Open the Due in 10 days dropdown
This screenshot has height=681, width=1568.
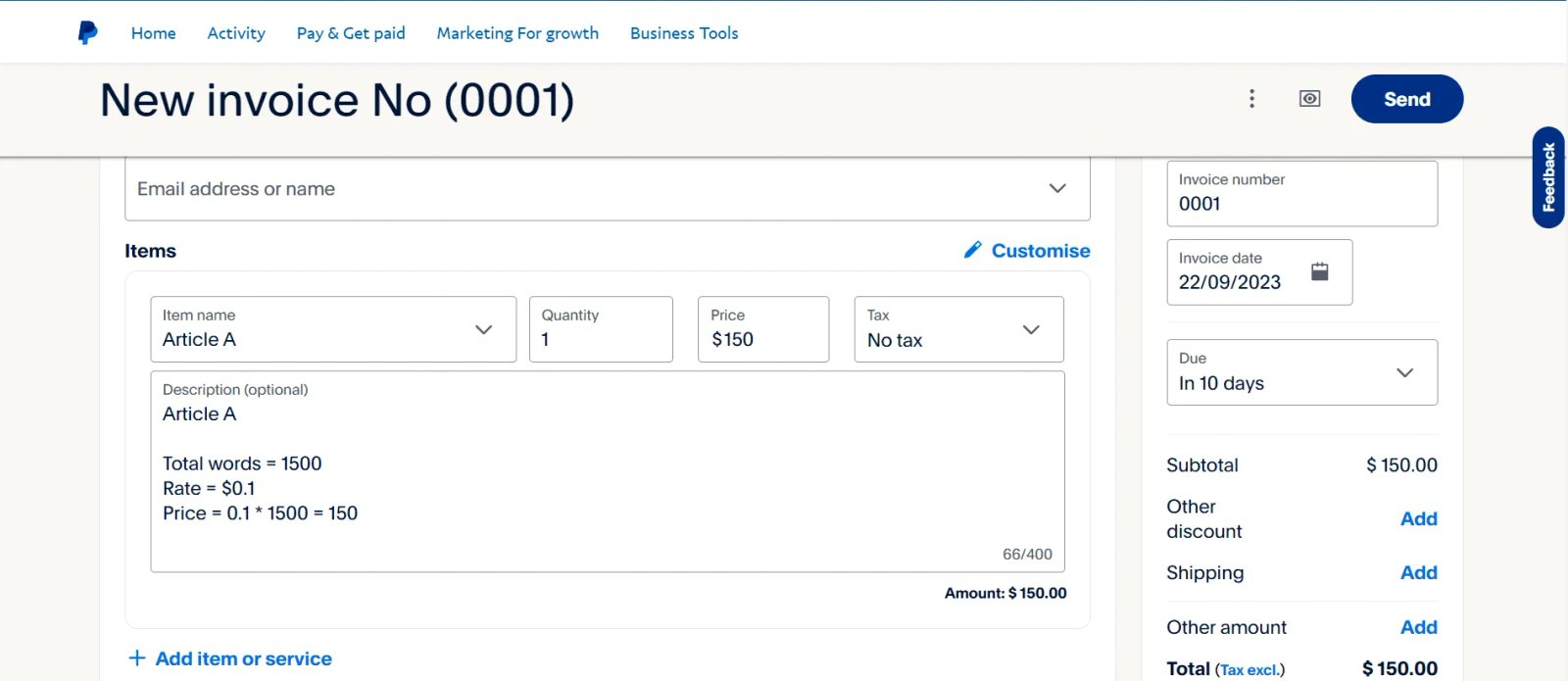pos(1403,372)
